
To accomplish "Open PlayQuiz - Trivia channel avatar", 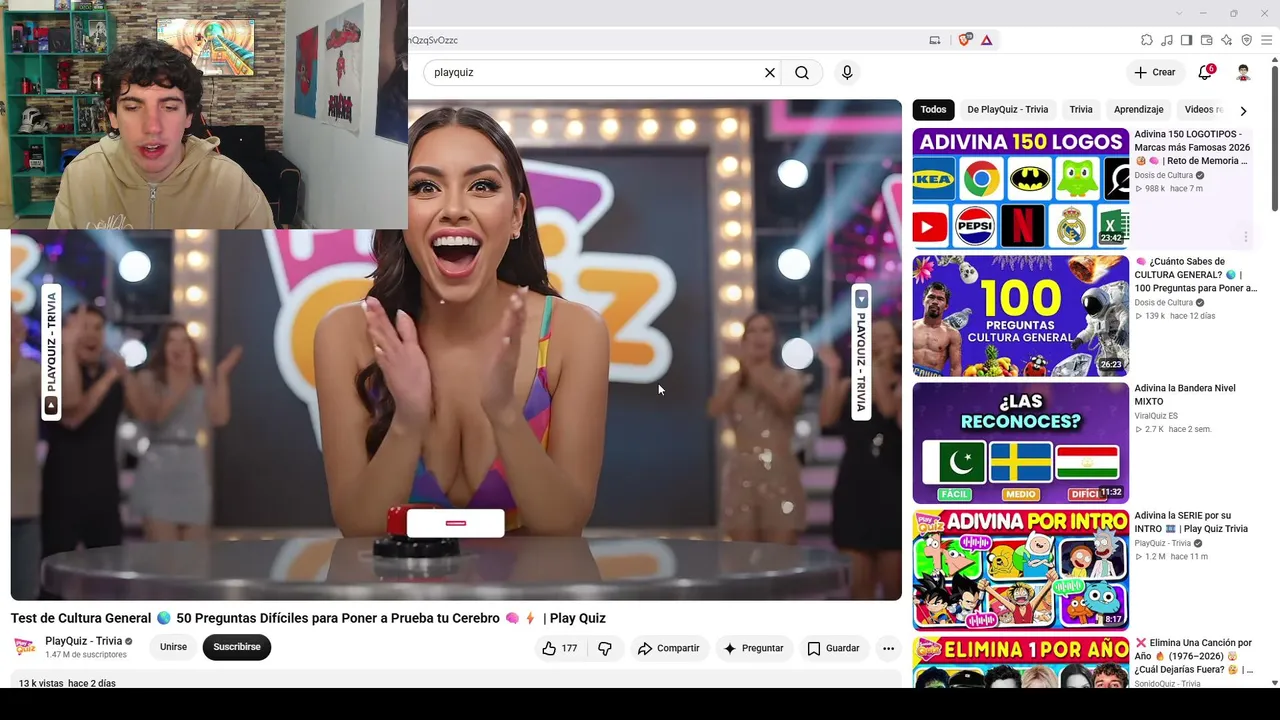I will coord(24,647).
